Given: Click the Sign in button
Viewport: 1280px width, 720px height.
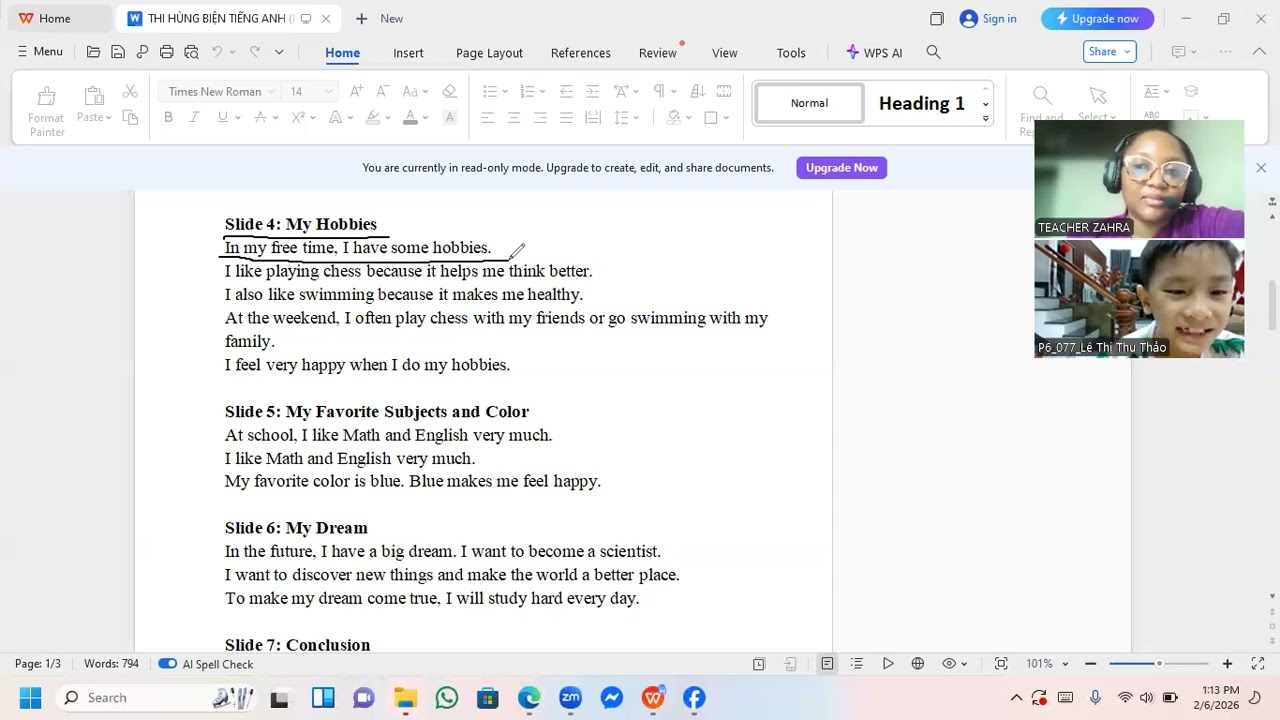Looking at the screenshot, I should pyautogui.click(x=988, y=19).
